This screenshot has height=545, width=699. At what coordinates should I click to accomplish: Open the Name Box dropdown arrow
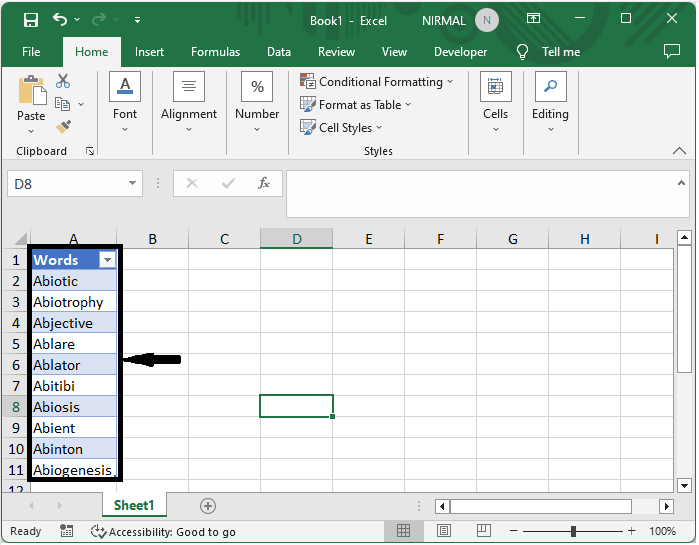[x=132, y=183]
